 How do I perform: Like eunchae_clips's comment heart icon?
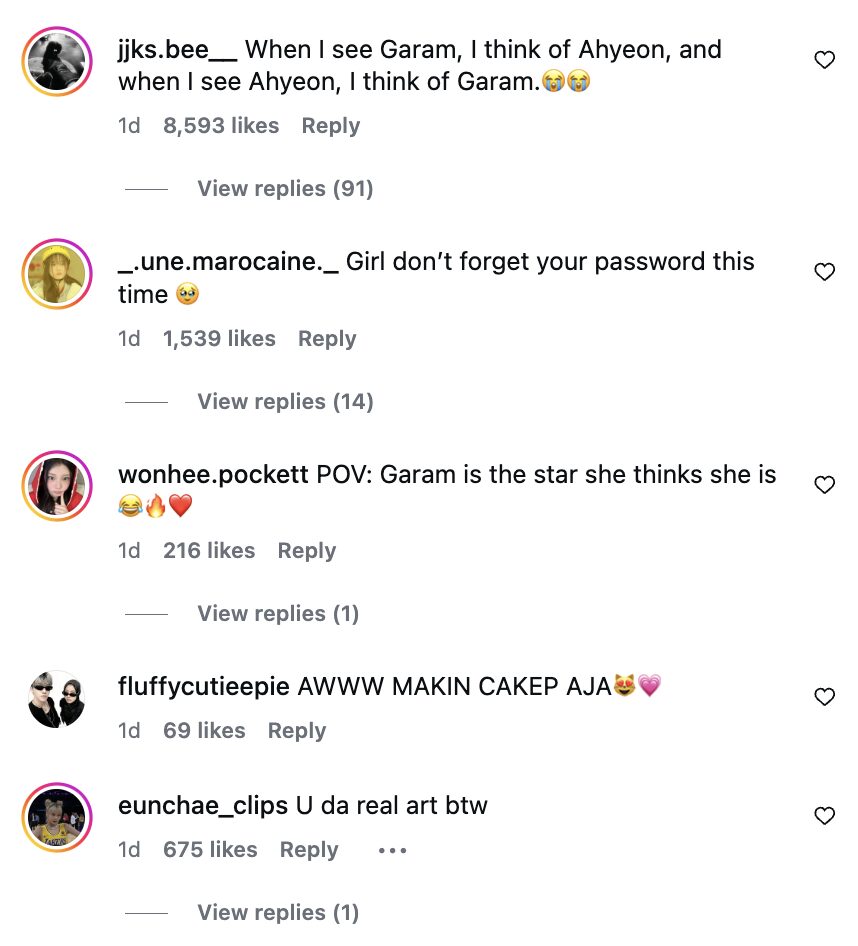tap(824, 816)
